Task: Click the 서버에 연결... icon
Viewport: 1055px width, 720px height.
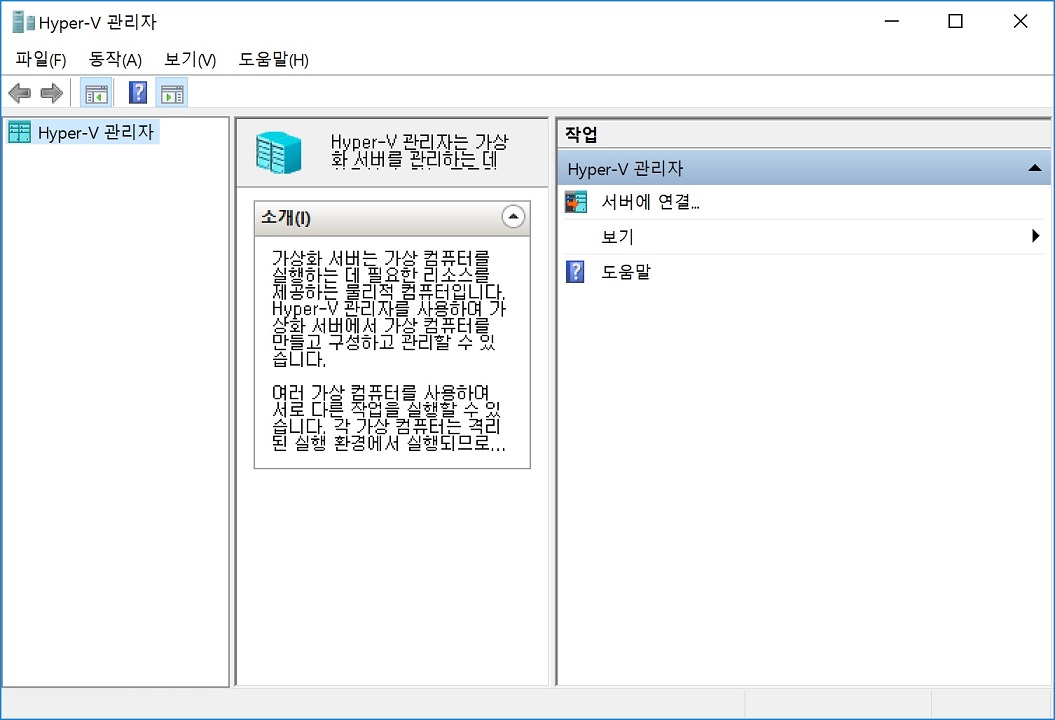Action: click(576, 202)
